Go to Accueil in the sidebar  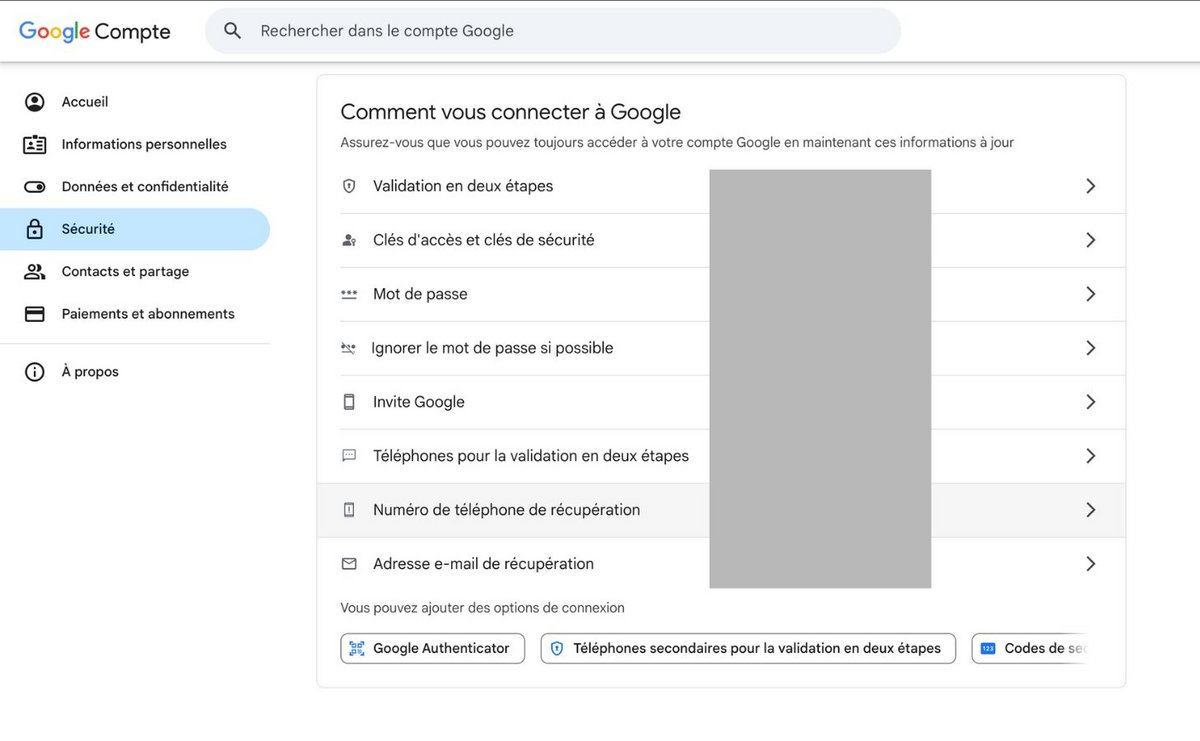click(x=135, y=102)
